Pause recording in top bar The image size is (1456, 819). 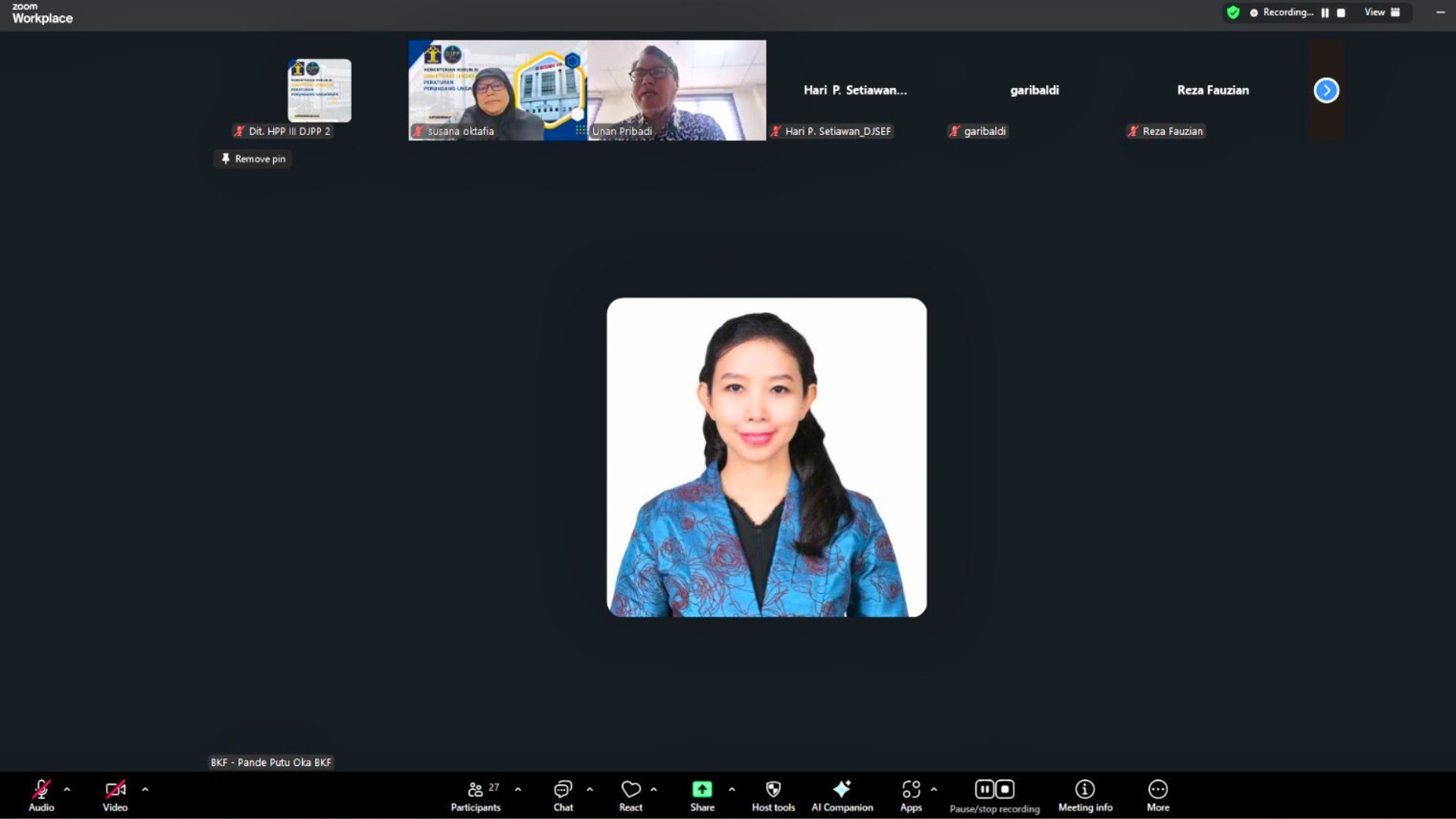(1325, 13)
